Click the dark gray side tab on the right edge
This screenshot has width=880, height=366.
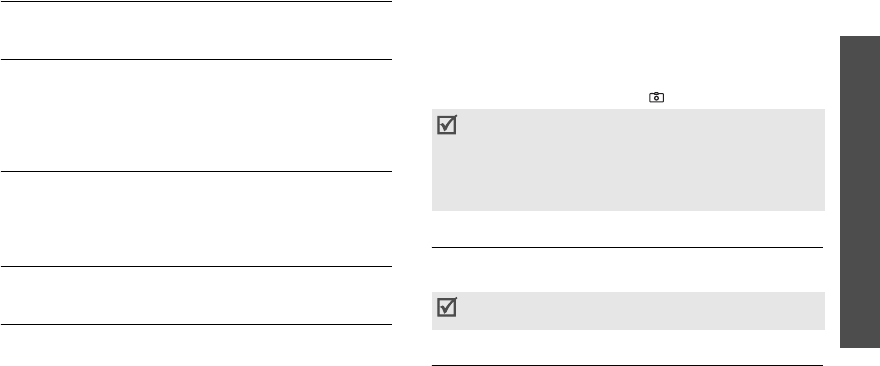[860, 192]
